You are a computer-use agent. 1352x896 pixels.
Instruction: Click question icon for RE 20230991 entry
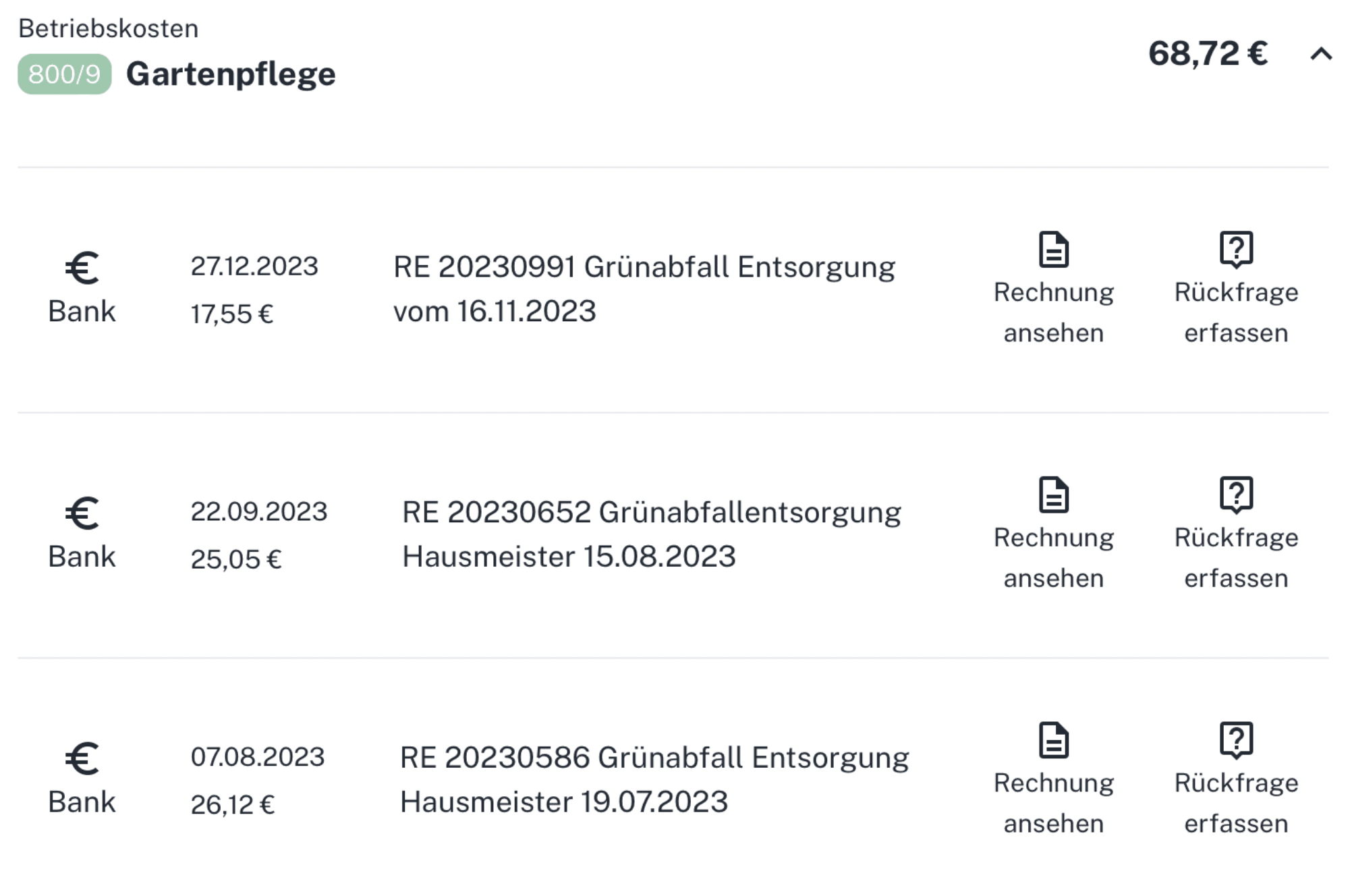click(1236, 250)
